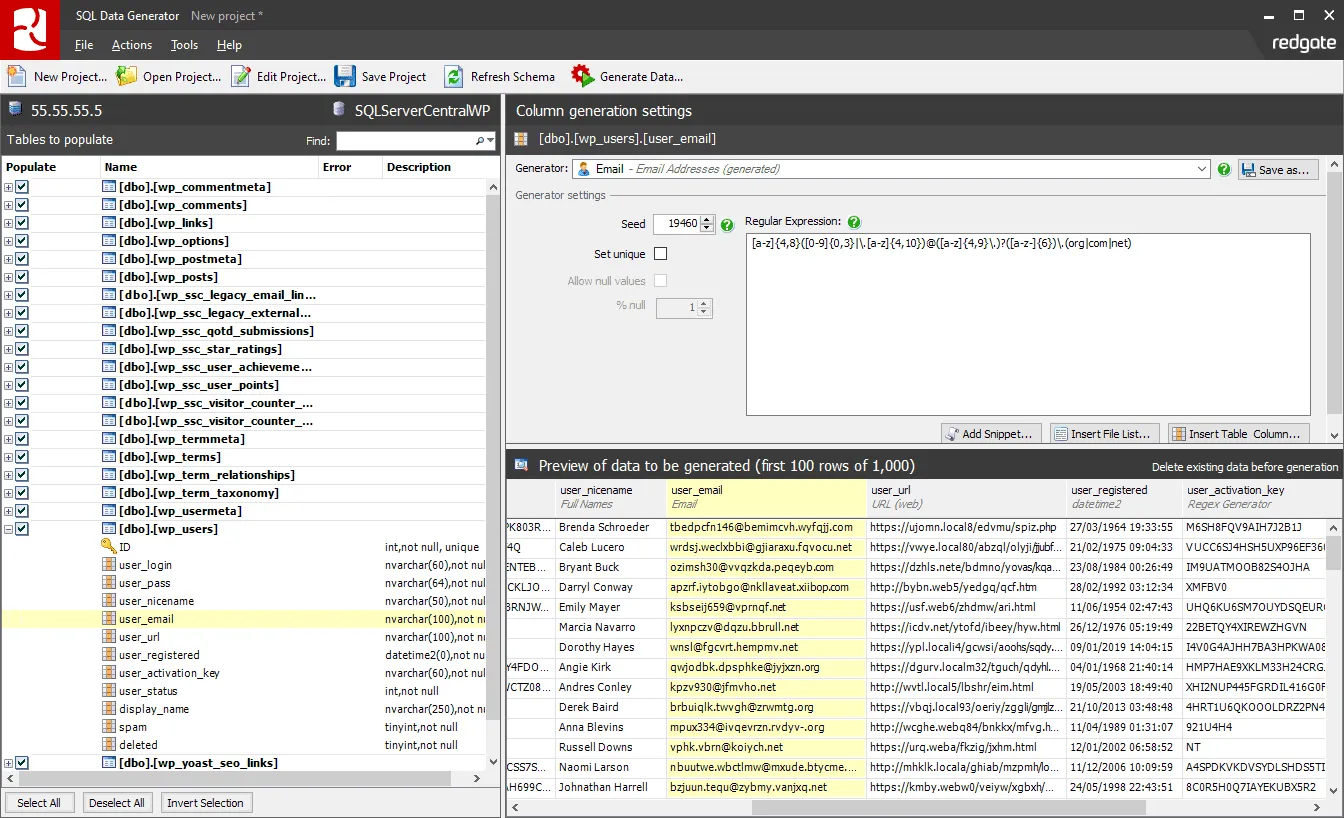Expand the [dbo].[wp_posts] tree node

point(9,277)
